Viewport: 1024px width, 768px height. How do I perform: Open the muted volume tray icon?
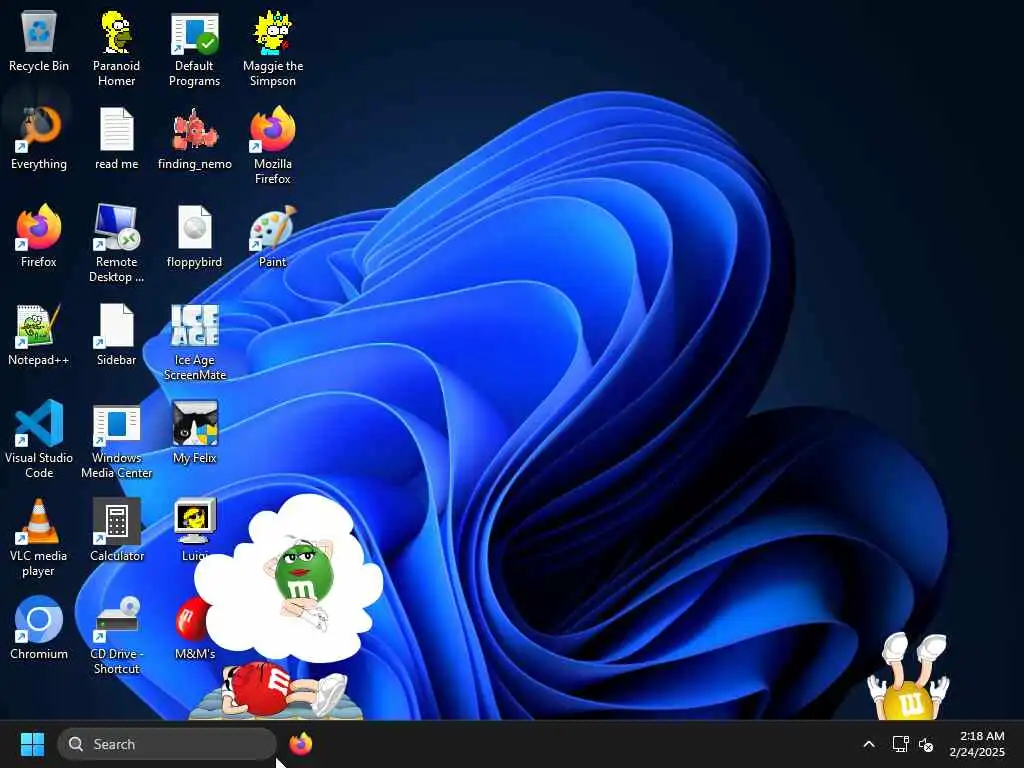(x=925, y=744)
